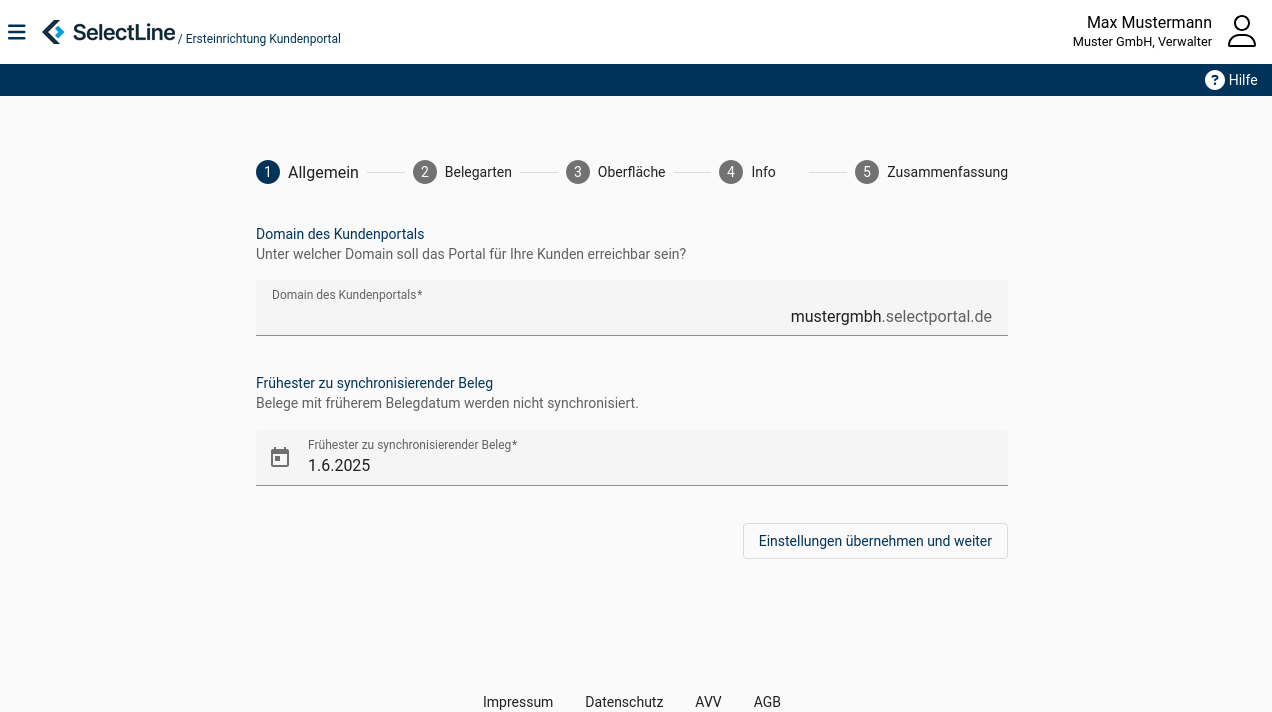
Task: Open the calendar date picker icon
Action: [x=280, y=458]
